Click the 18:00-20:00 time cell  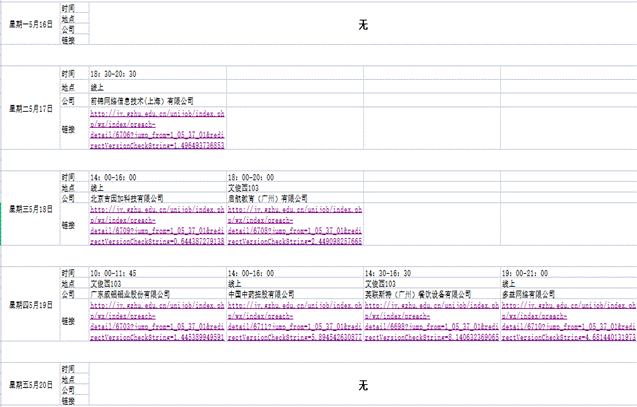(x=293, y=176)
